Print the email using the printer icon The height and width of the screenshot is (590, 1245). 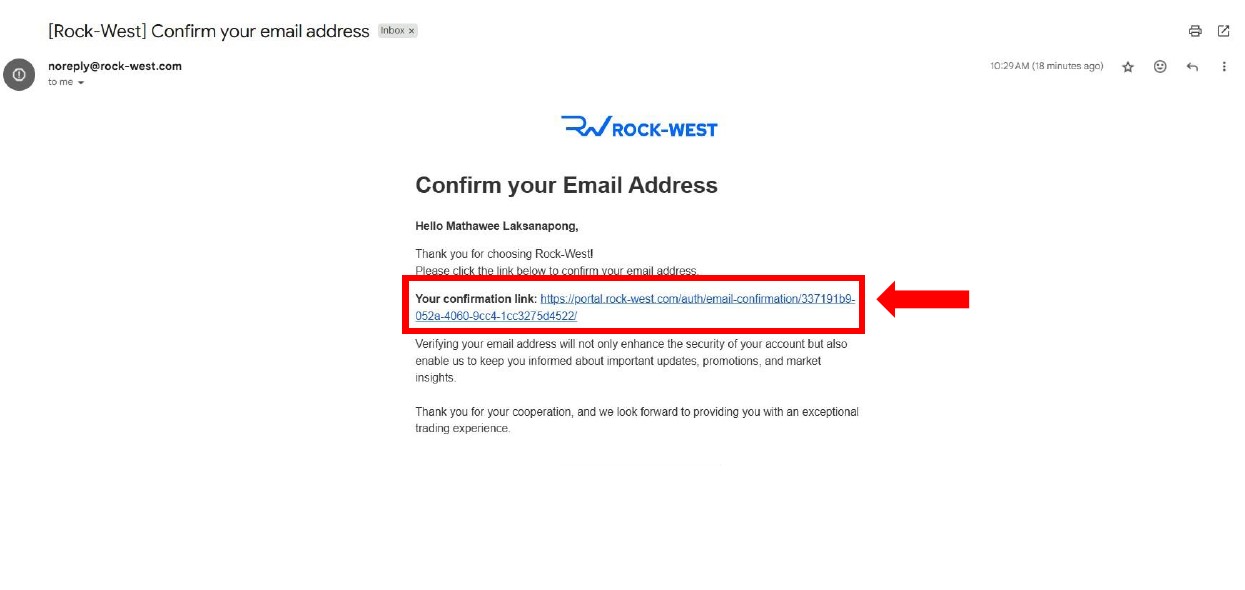[x=1195, y=31]
